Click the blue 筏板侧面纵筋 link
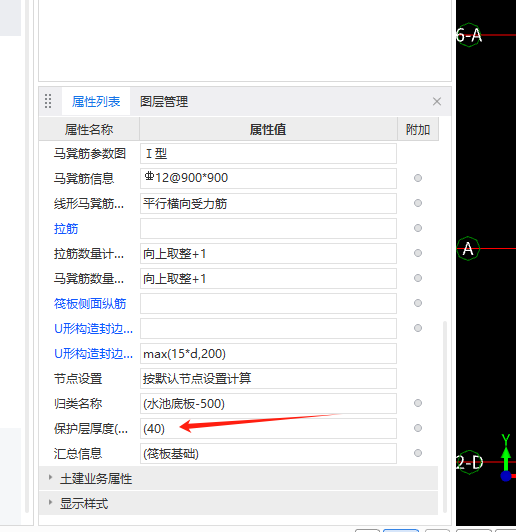Viewport: 516px width, 532px height. 90,303
